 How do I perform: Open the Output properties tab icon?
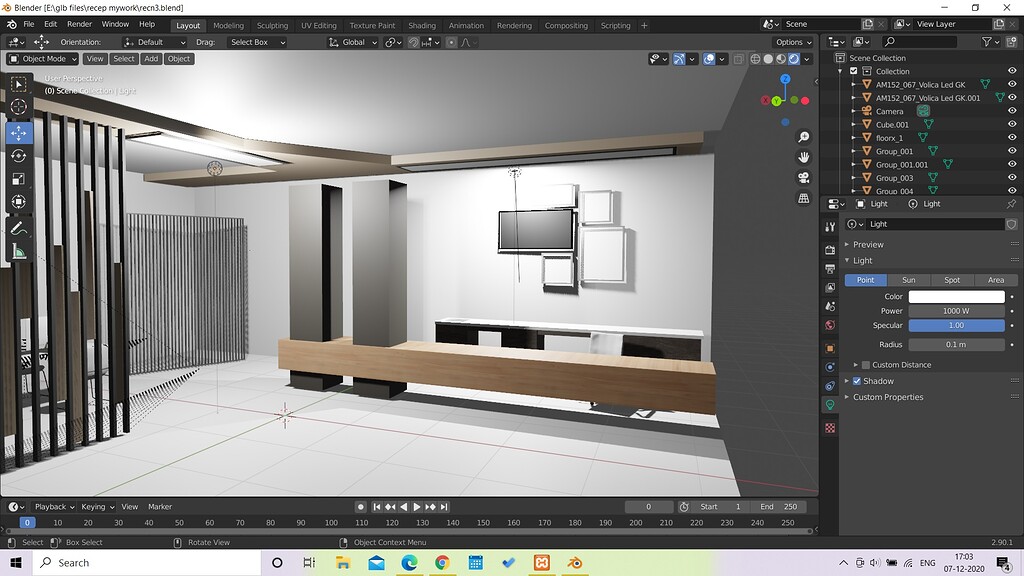(830, 269)
